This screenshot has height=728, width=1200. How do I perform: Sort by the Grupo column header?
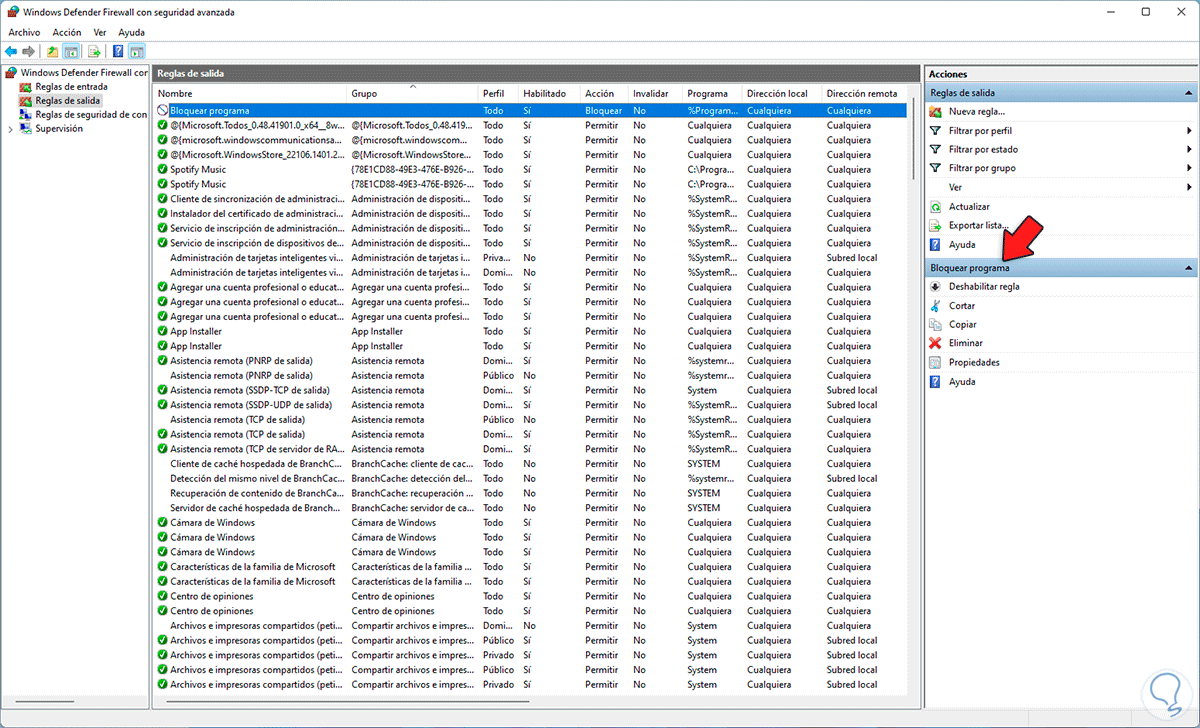[413, 93]
